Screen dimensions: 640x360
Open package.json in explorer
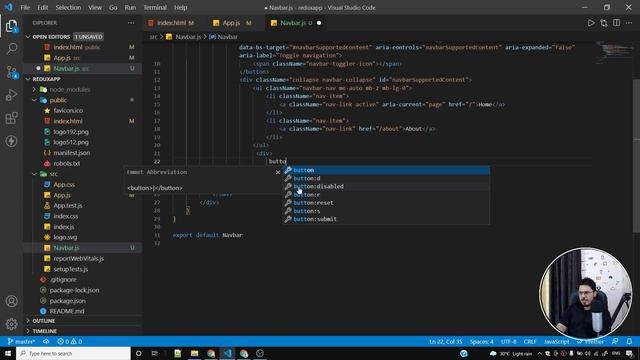pos(67,301)
